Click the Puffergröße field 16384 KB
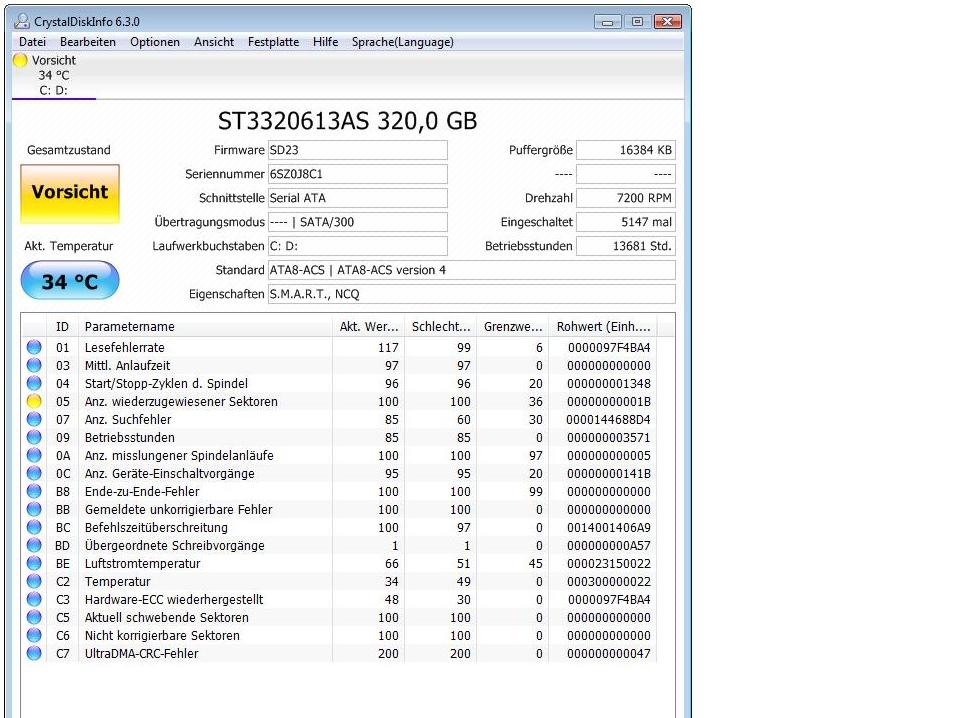Viewport: 960px width, 718px height. point(626,150)
